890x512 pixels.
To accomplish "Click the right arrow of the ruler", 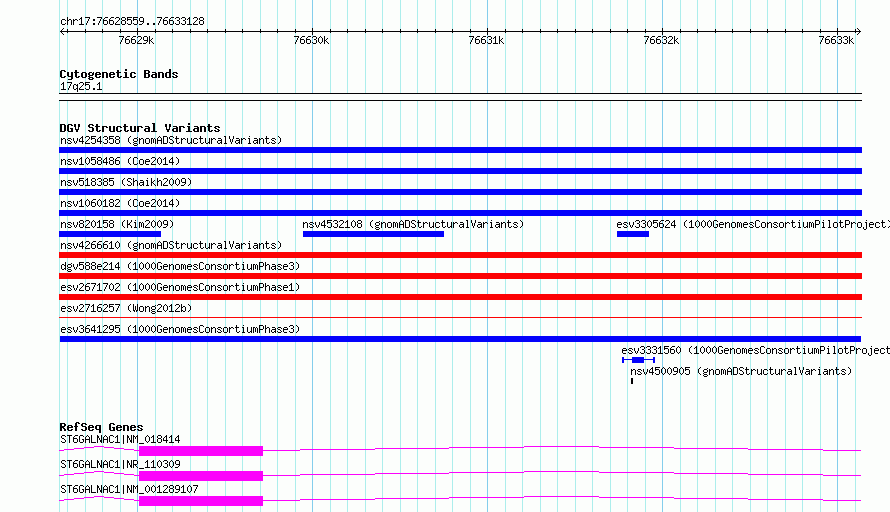I will pyautogui.click(x=858, y=31).
